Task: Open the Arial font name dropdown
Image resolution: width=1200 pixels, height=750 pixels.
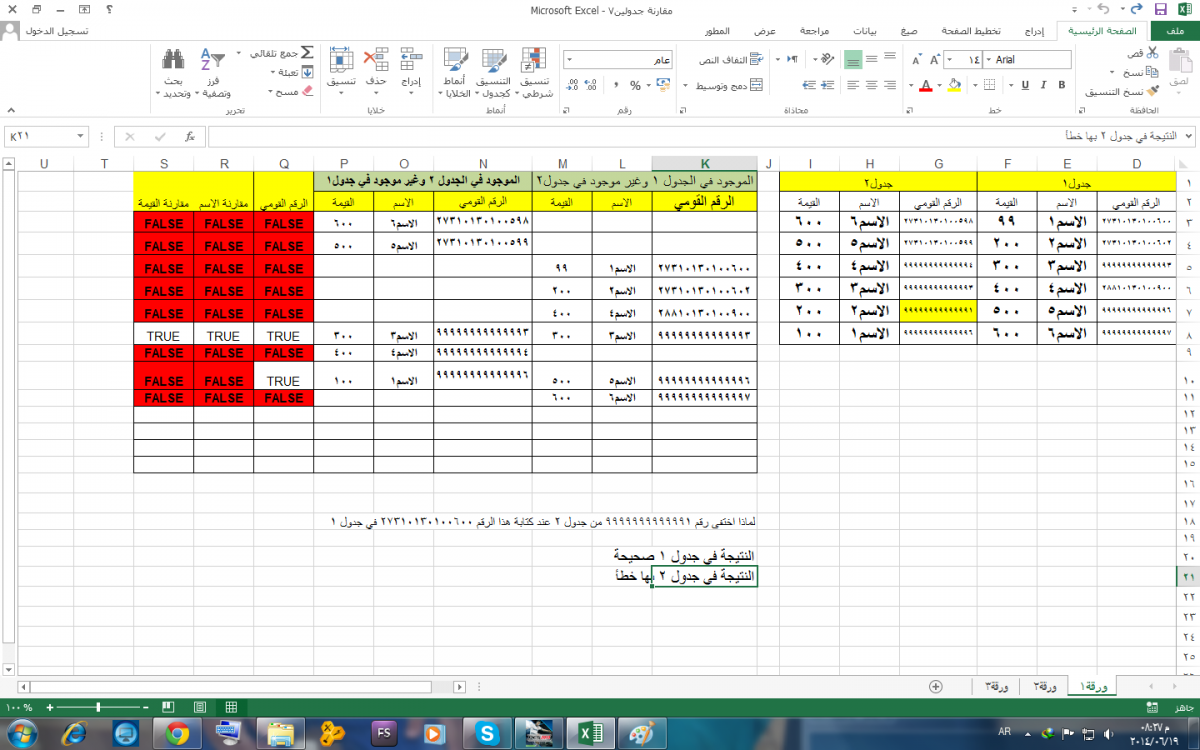Action: (989, 60)
